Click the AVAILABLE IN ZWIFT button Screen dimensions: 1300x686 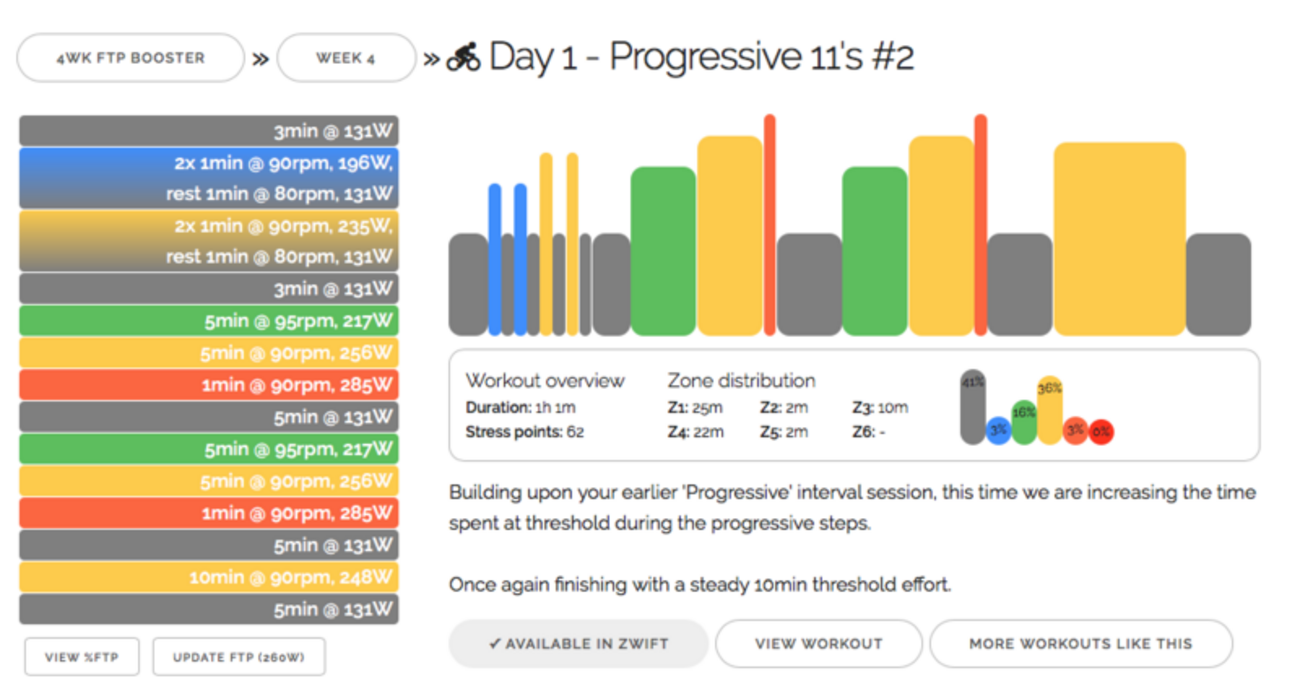pyautogui.click(x=578, y=644)
